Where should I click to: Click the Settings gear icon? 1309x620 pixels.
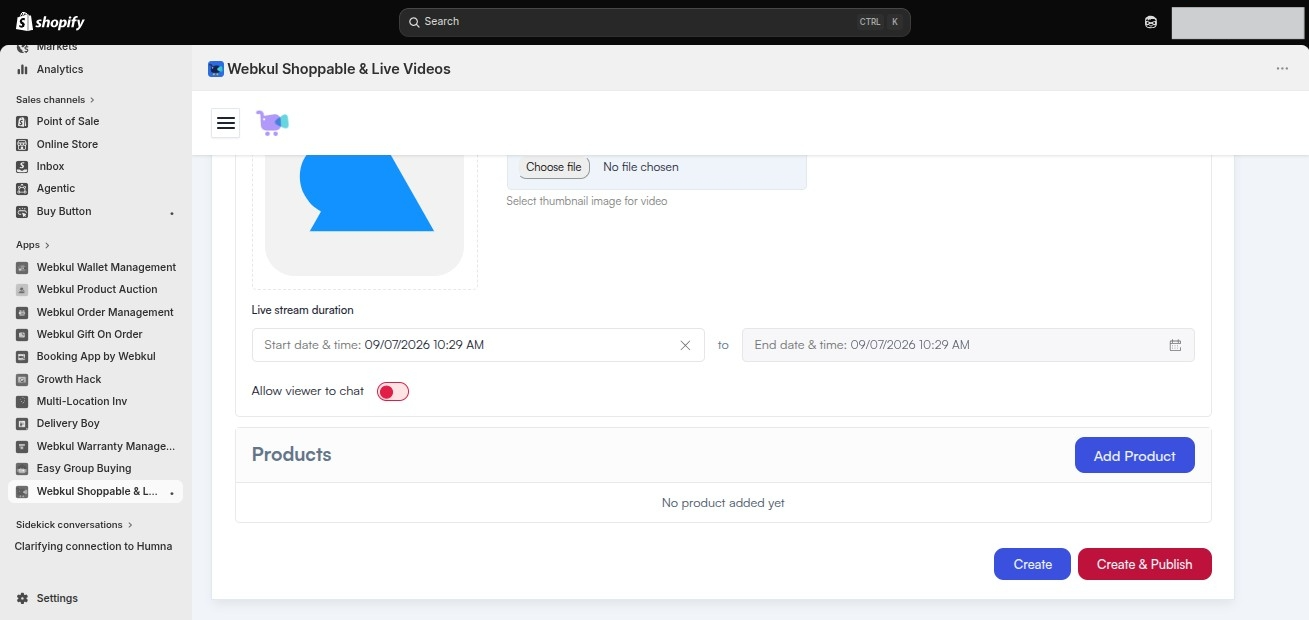pyautogui.click(x=22, y=598)
